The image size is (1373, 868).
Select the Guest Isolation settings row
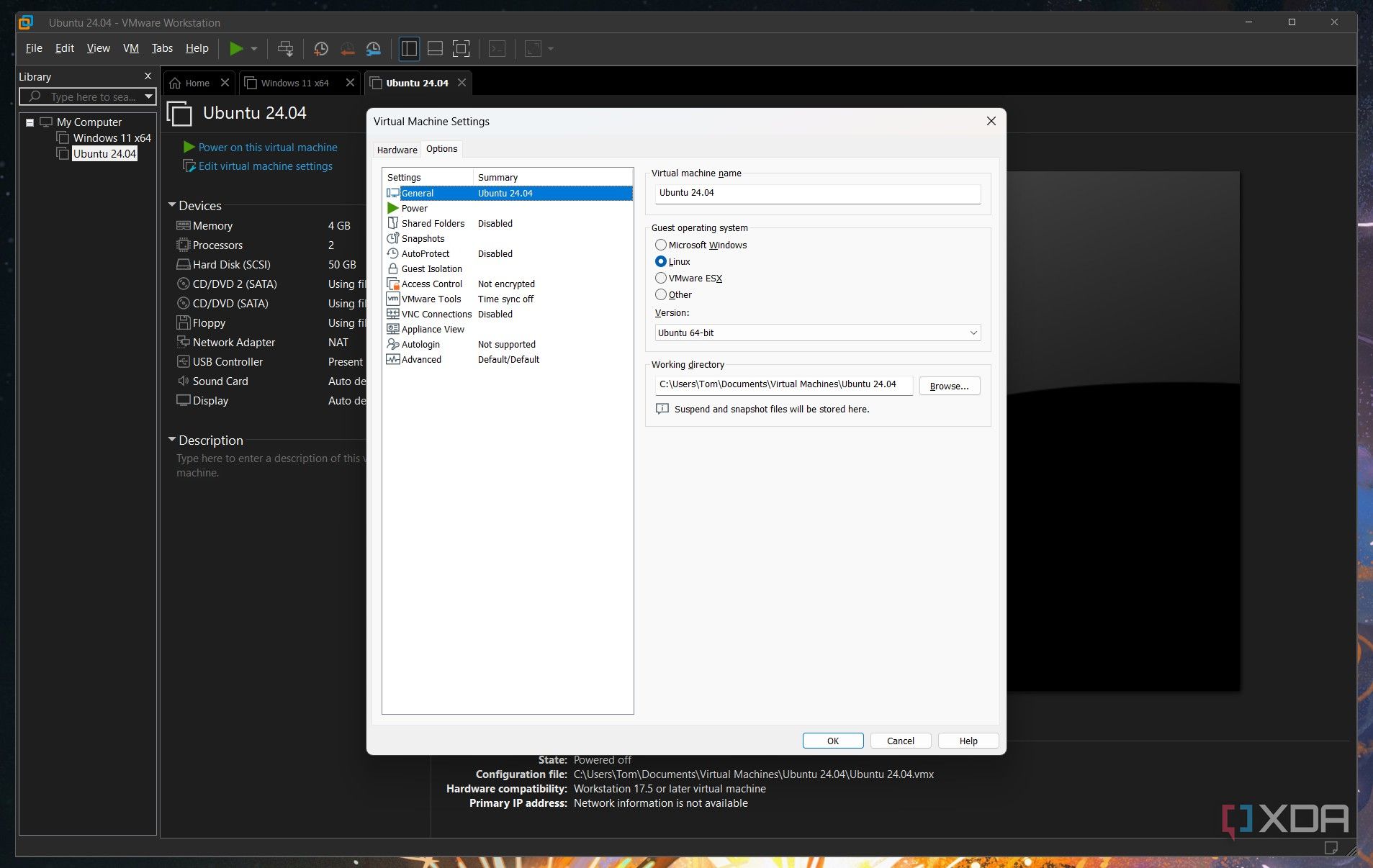[x=508, y=268]
